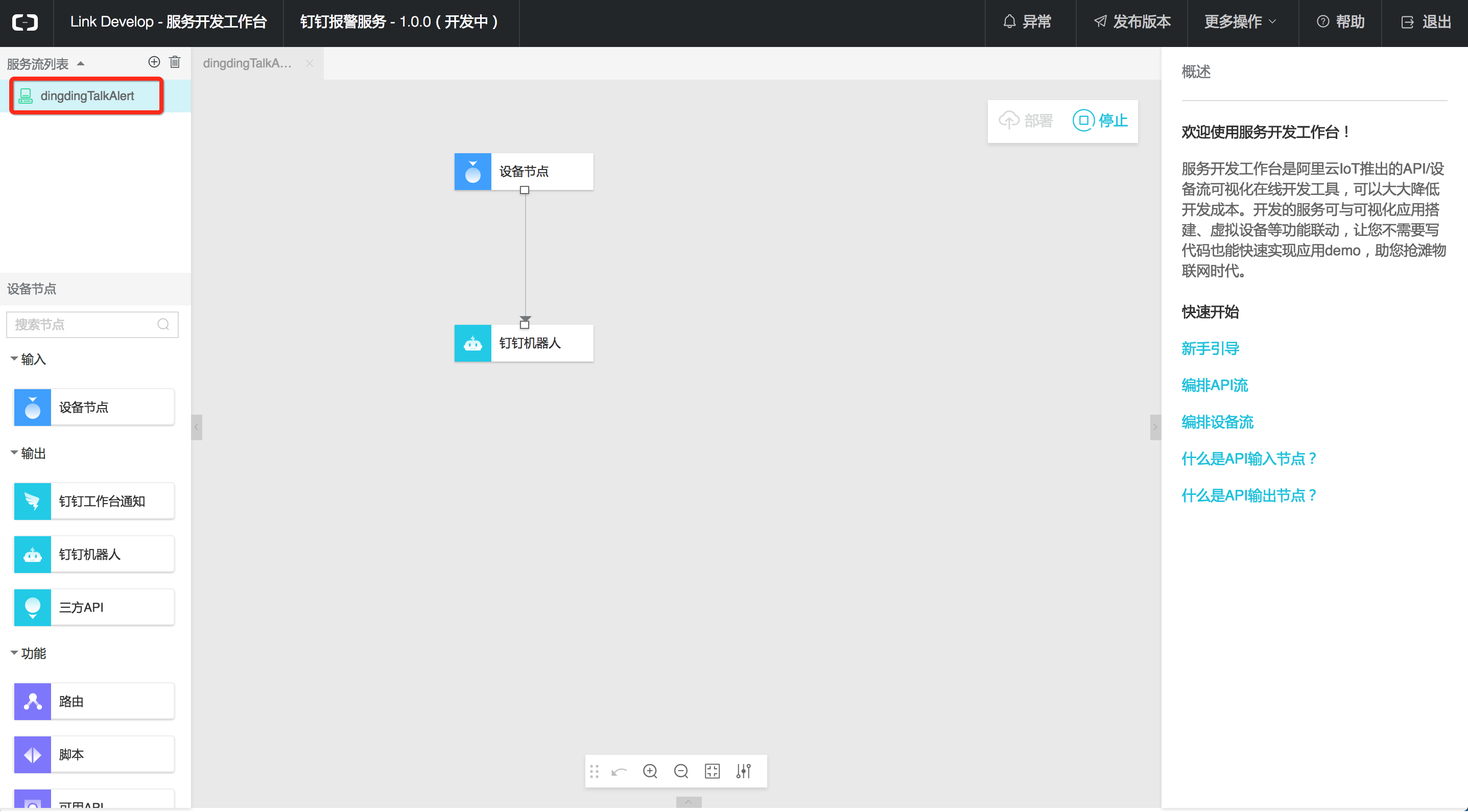Viewport: 1468px width, 812px height.
Task: Click the 搜索节点 search field
Action: point(92,325)
